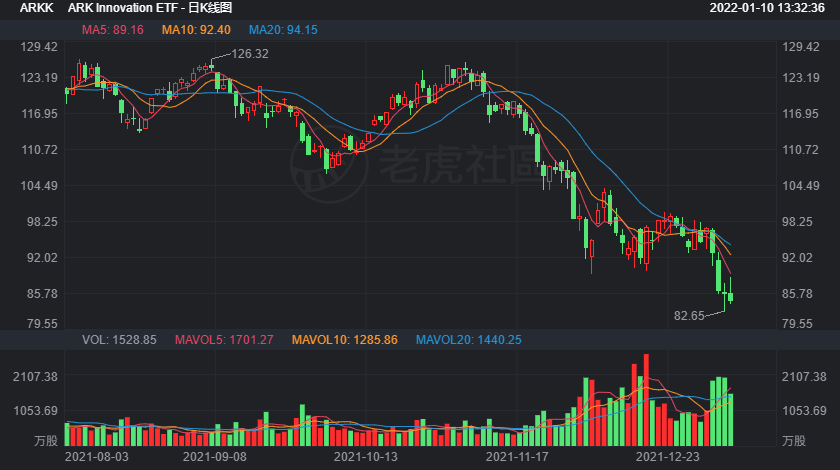This screenshot has height=470, width=840.
Task: Click the ARKK ticker symbol
Action: point(36,8)
